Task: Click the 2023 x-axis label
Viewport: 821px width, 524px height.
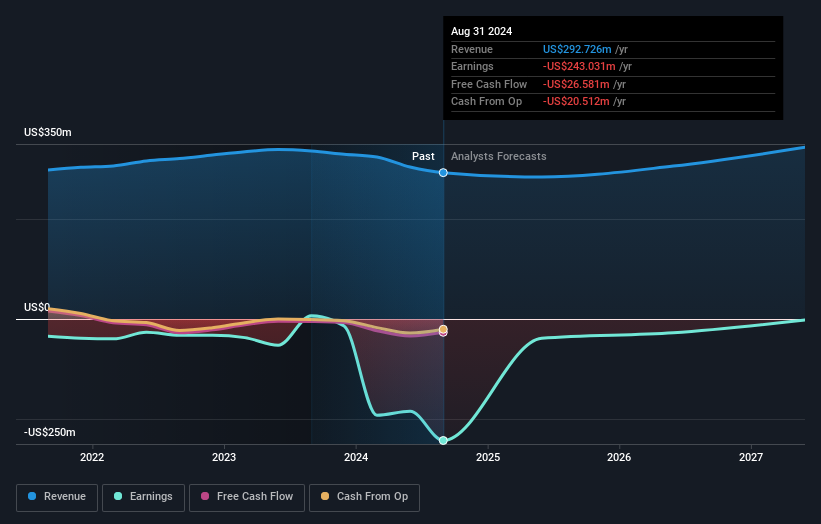Action: [x=224, y=457]
